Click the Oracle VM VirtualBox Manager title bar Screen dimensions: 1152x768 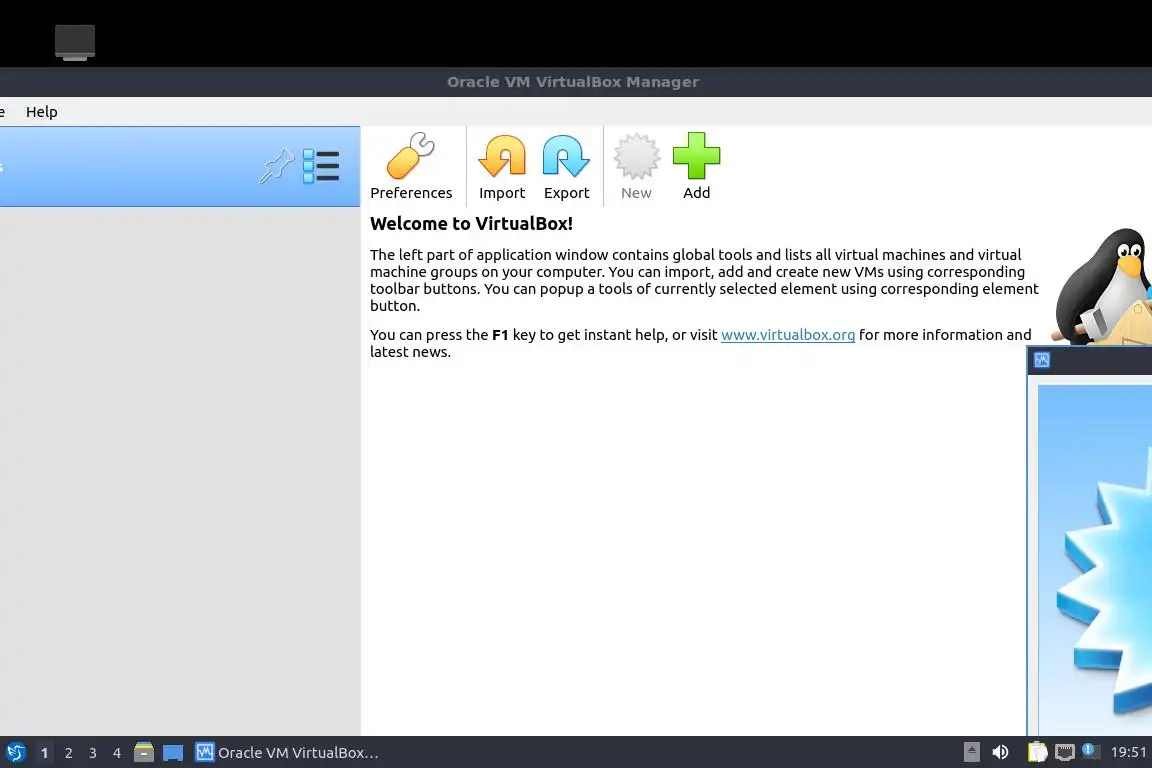pos(573,82)
